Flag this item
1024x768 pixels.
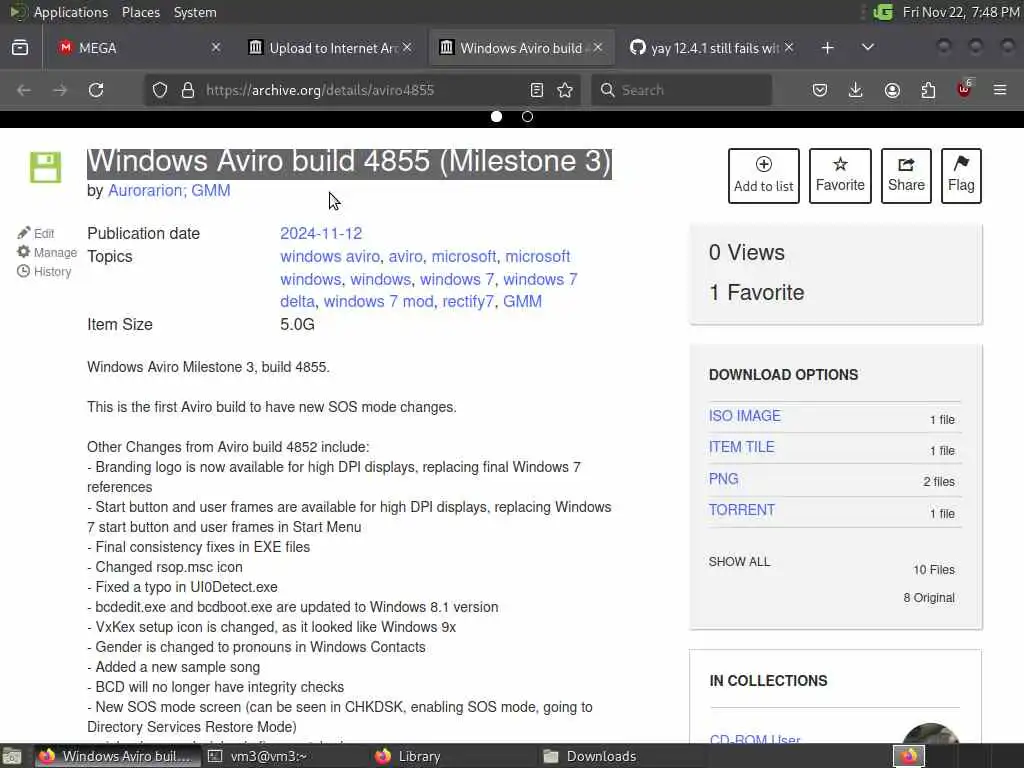pos(961,176)
